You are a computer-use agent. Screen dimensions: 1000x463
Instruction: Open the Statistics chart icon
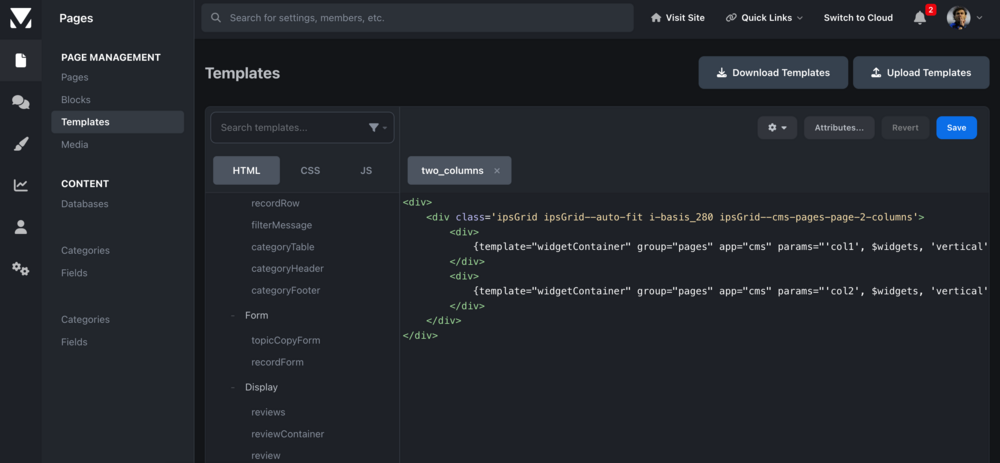tap(20, 186)
